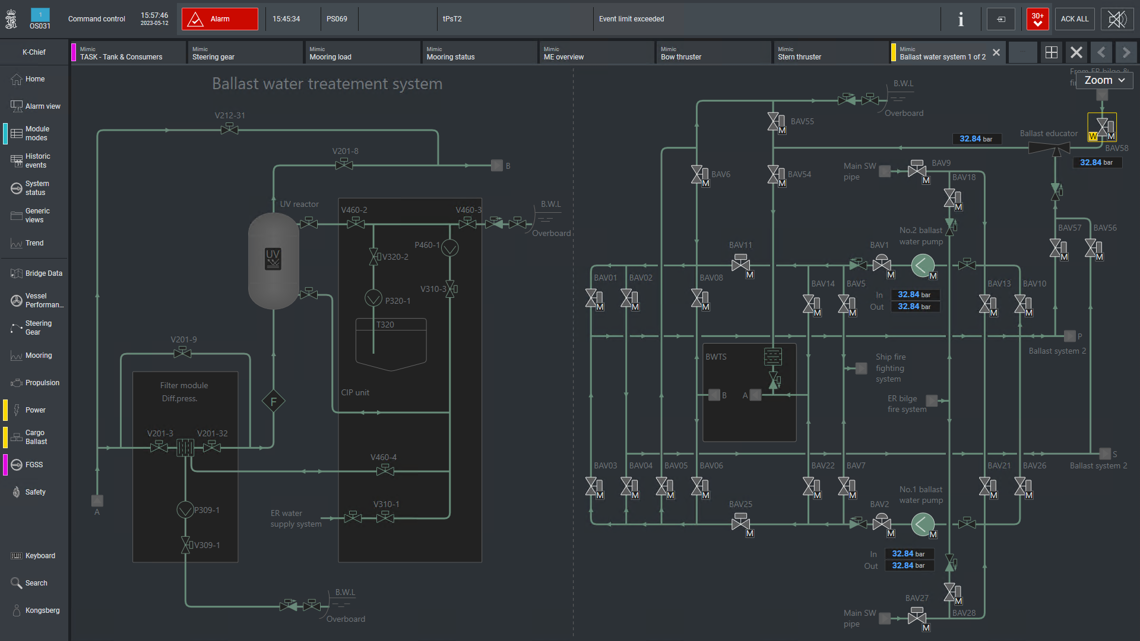The height and width of the screenshot is (641, 1140).
Task: Open the ME overview mimic tab
Action: click(595, 53)
